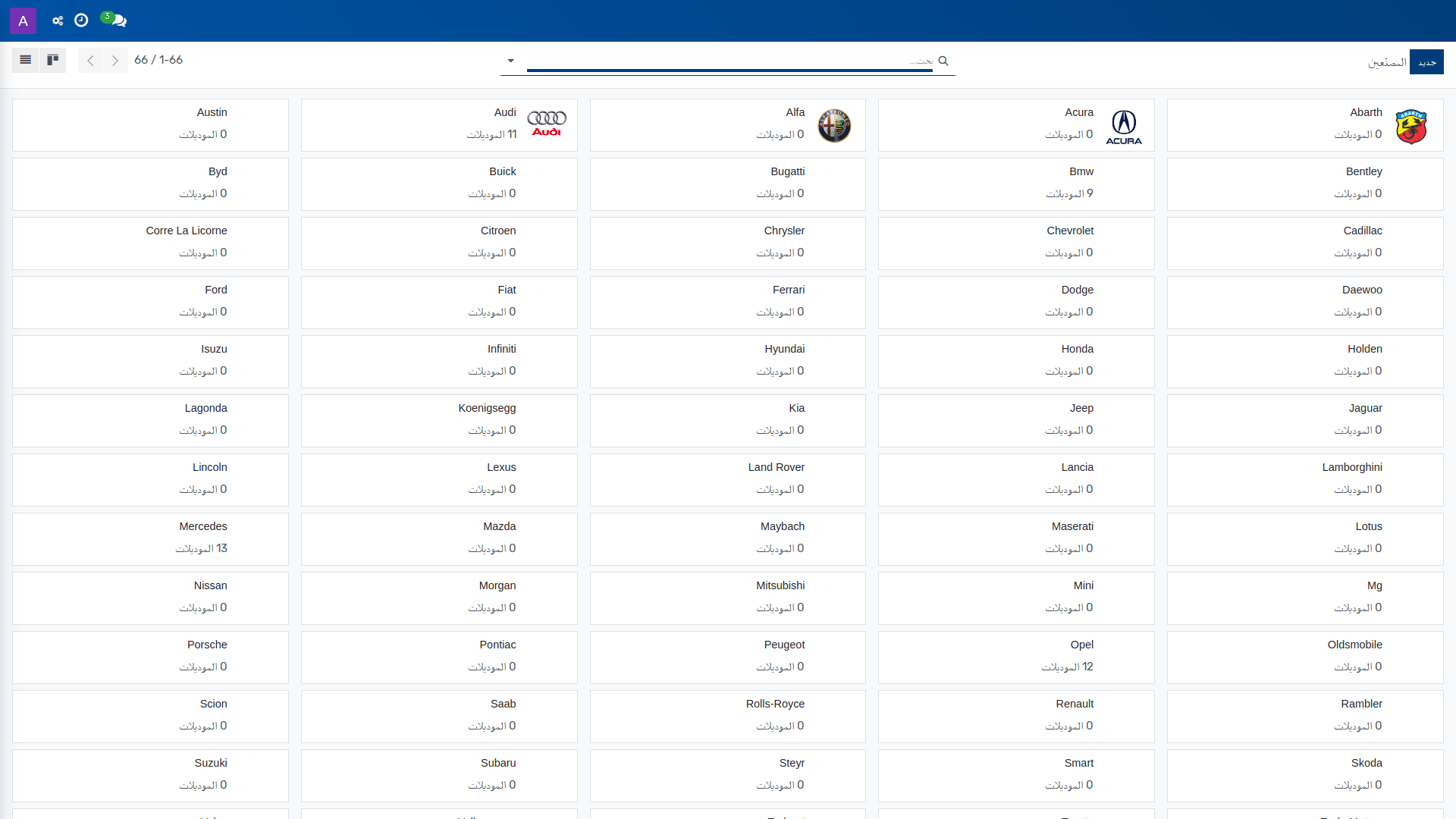Open the Subaru brand card
Viewport: 1456px width, 819px height.
439,776
